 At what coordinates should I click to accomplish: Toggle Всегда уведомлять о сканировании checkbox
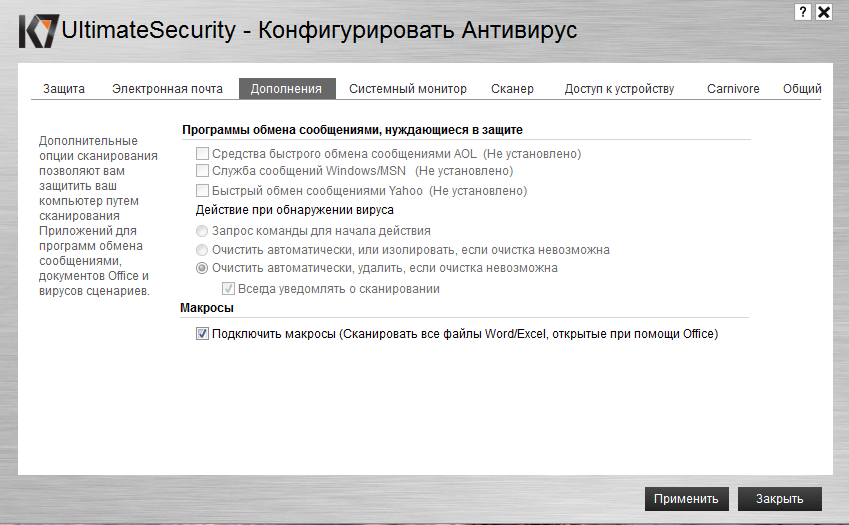[x=228, y=289]
